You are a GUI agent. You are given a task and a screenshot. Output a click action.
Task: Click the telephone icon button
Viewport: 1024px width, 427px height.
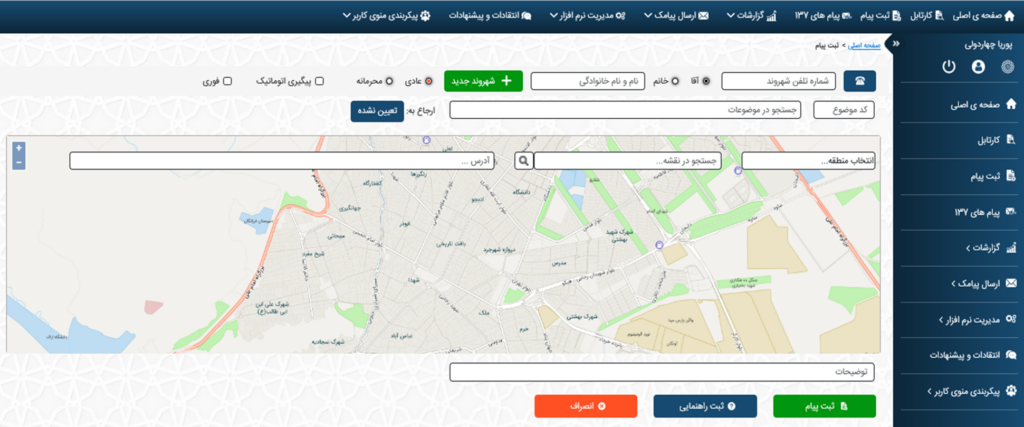pyautogui.click(x=859, y=81)
